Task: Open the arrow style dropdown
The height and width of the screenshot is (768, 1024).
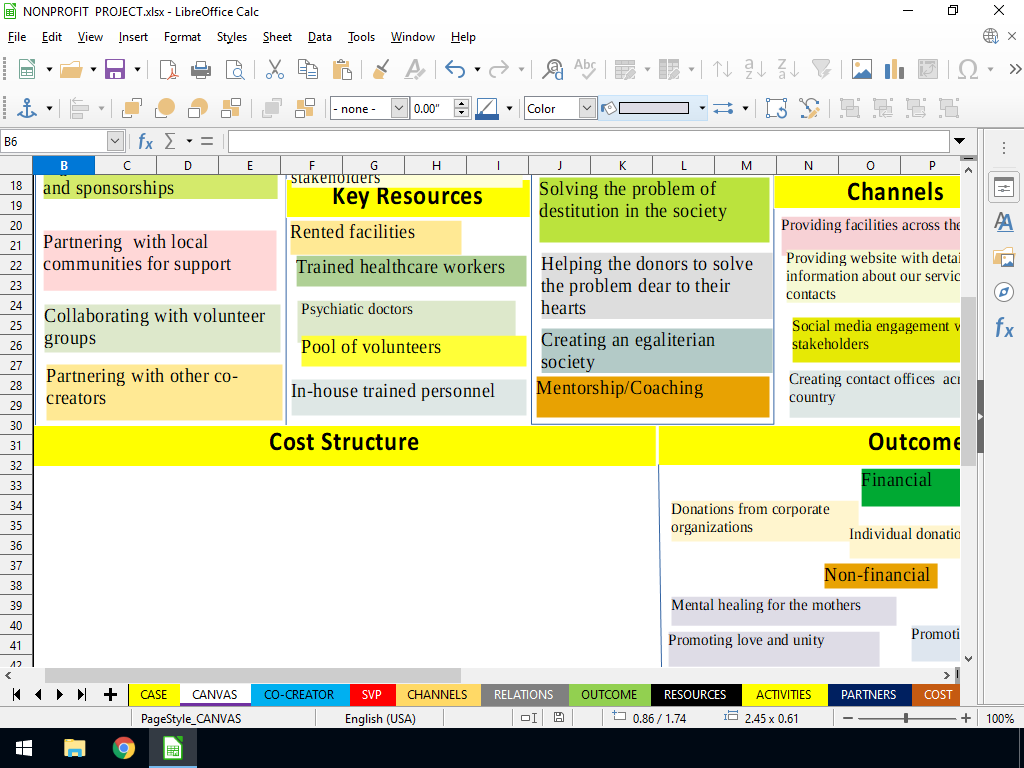Action: 745,108
